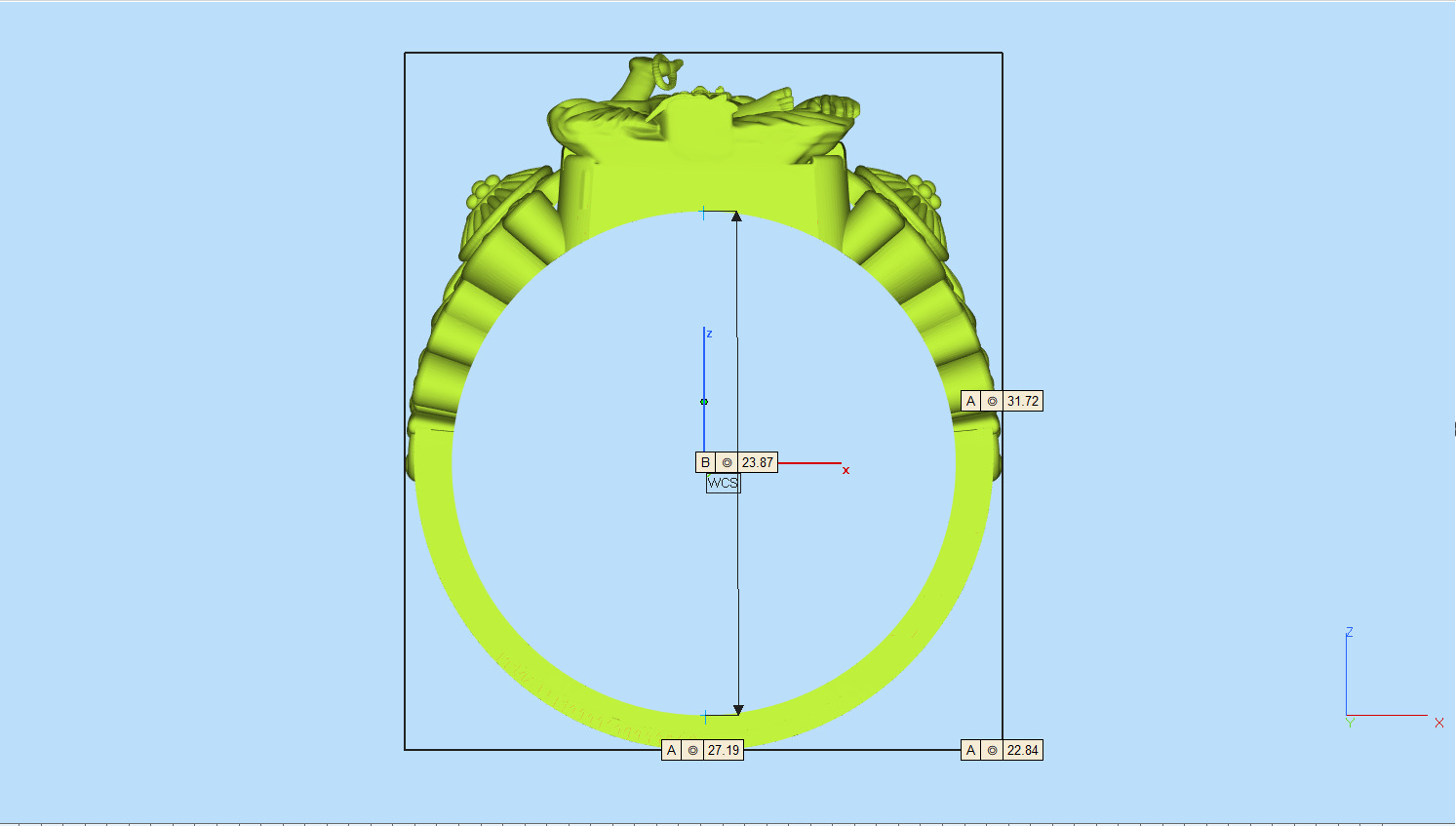Viewport: 1456px width, 826px height.
Task: Click the bottom arrowhead of the vertical dimension
Action: pos(738,710)
